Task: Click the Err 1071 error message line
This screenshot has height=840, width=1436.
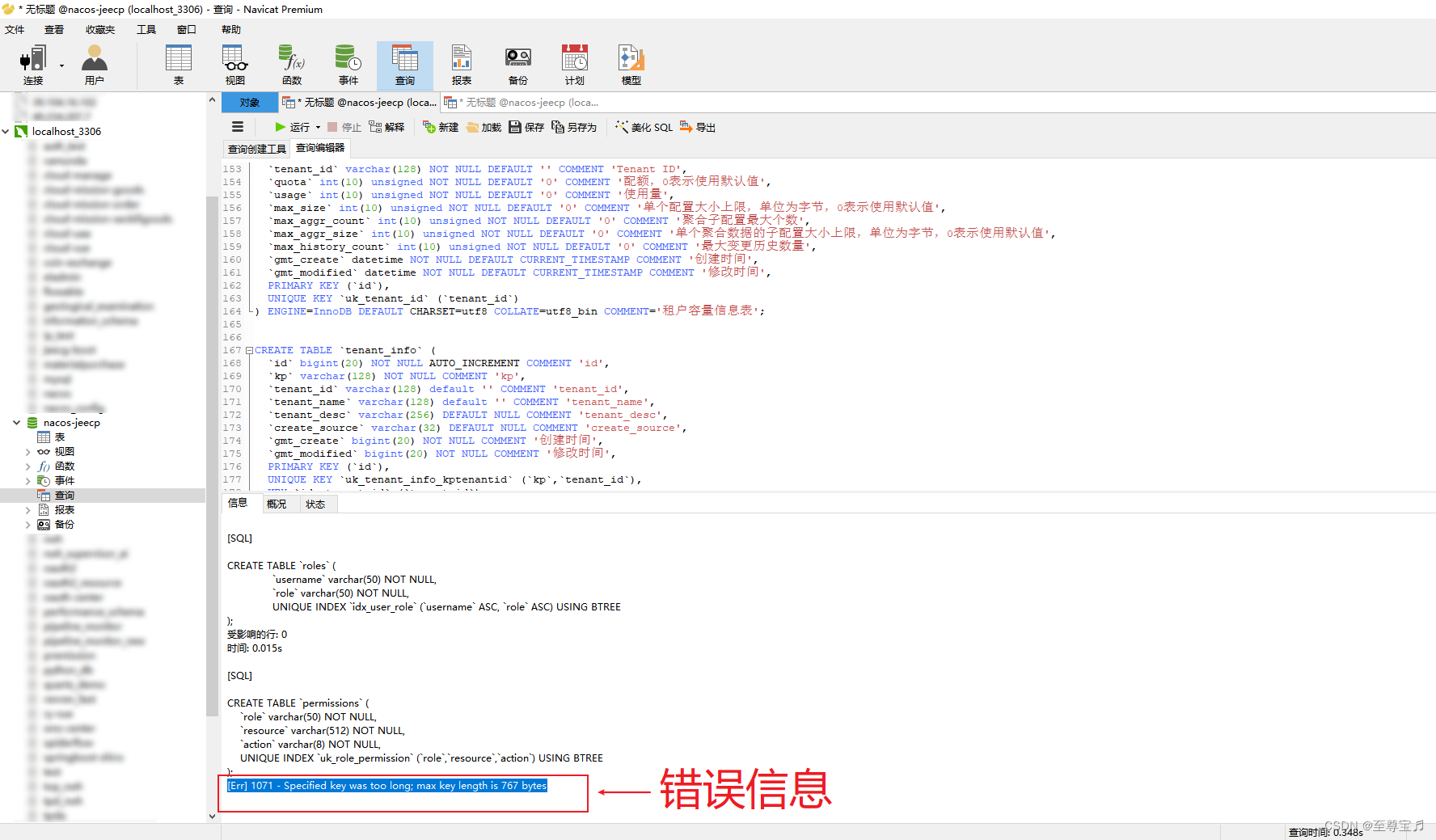Action: (x=387, y=785)
